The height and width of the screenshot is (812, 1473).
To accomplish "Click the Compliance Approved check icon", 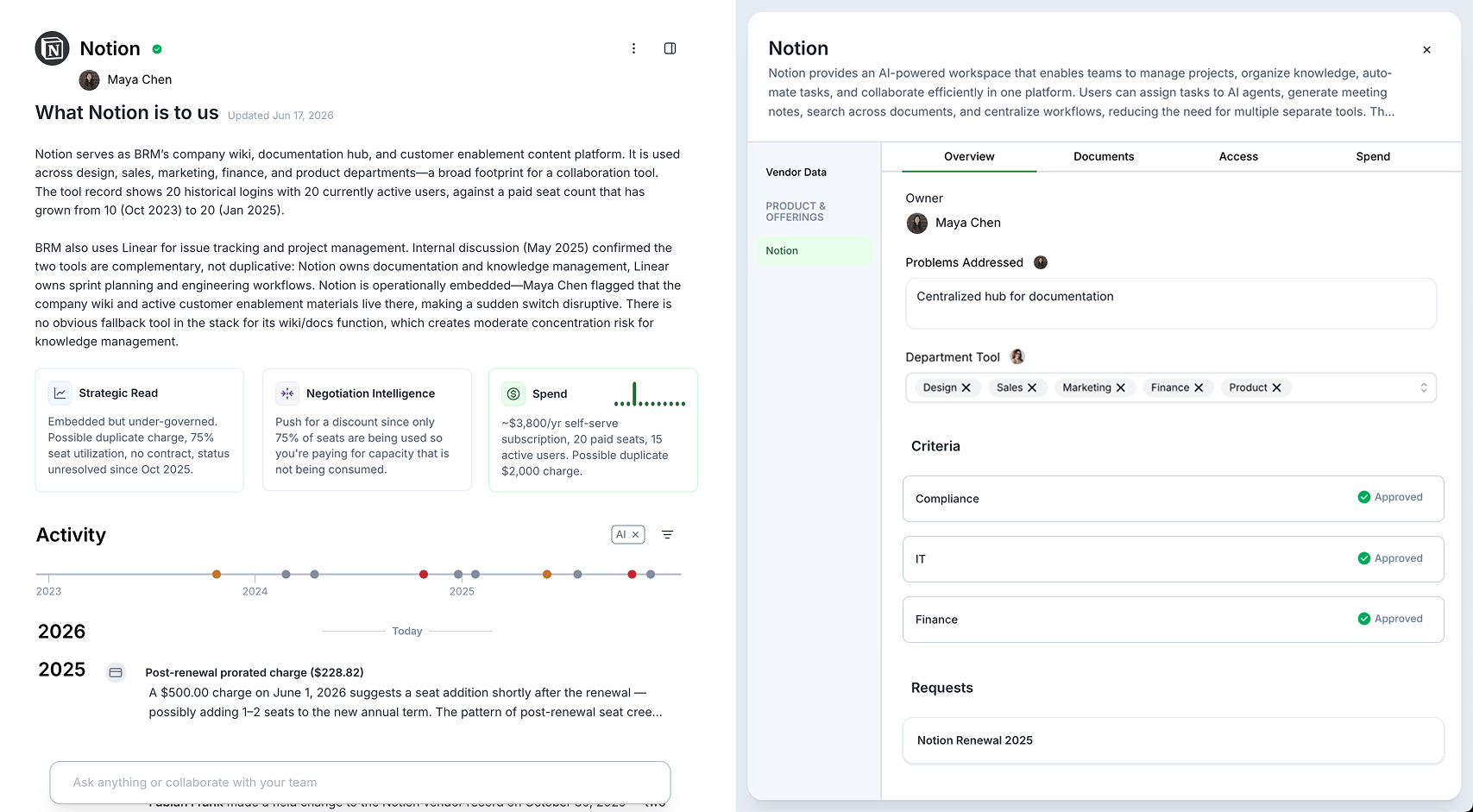I will coord(1364,497).
